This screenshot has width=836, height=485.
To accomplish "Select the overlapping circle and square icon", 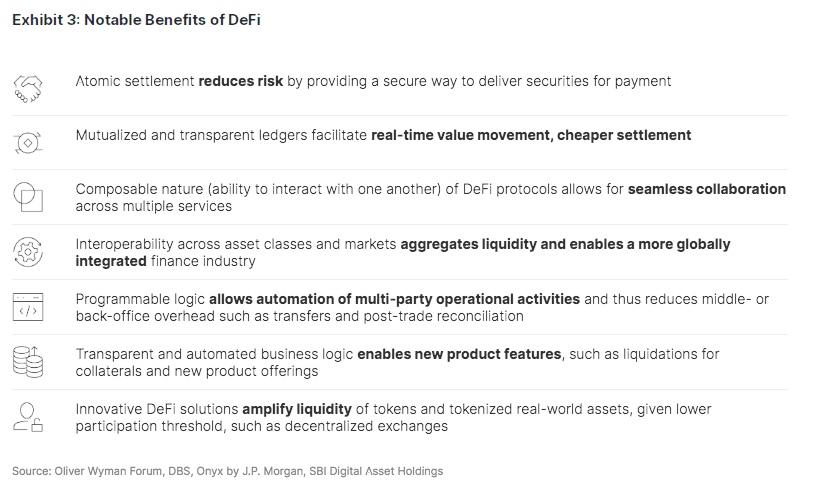I will (x=28, y=197).
